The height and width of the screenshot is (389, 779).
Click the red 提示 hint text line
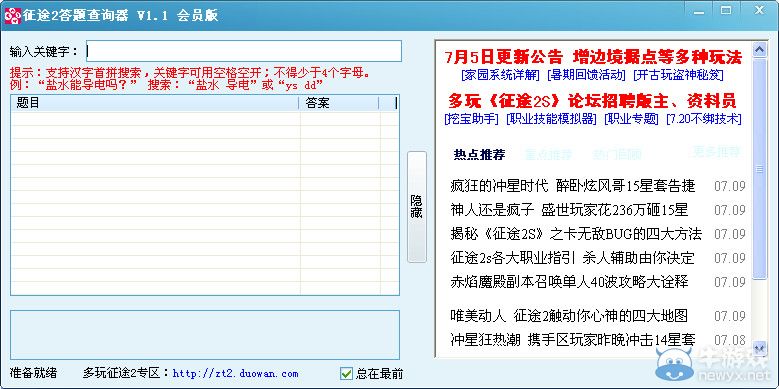pos(190,73)
